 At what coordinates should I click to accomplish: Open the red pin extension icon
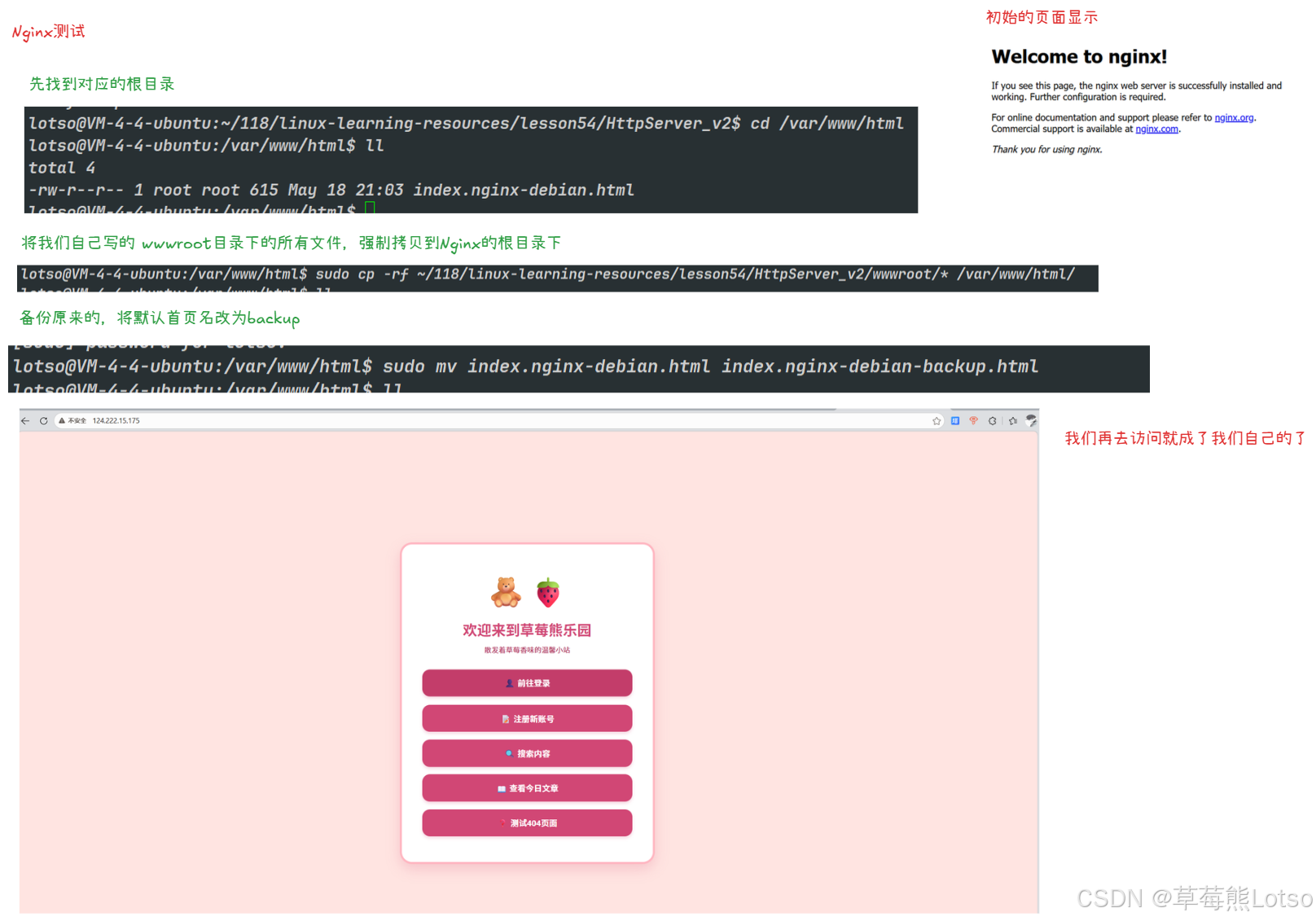(973, 421)
